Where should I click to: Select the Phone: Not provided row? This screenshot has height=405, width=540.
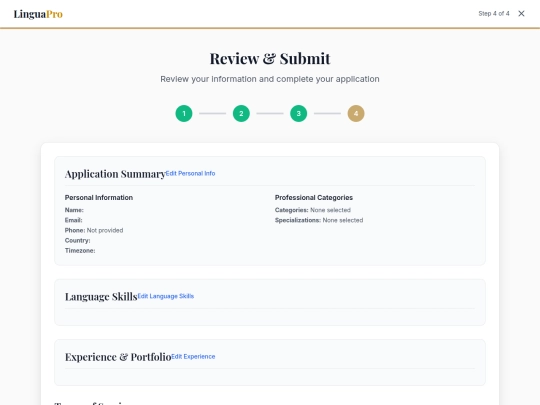pos(94,230)
